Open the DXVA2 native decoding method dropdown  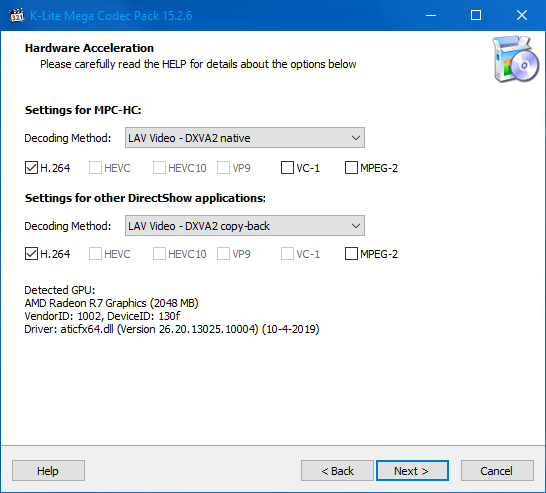pos(245,138)
